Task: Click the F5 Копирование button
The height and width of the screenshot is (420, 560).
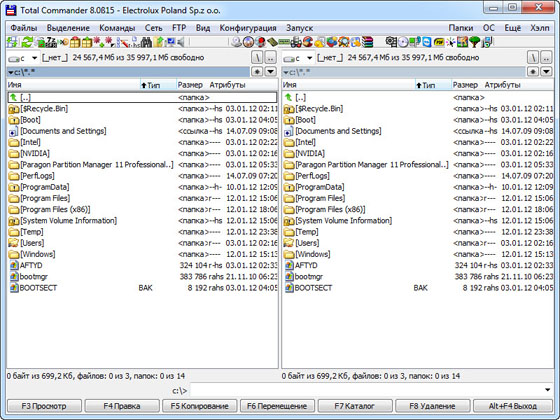Action: click(x=199, y=406)
